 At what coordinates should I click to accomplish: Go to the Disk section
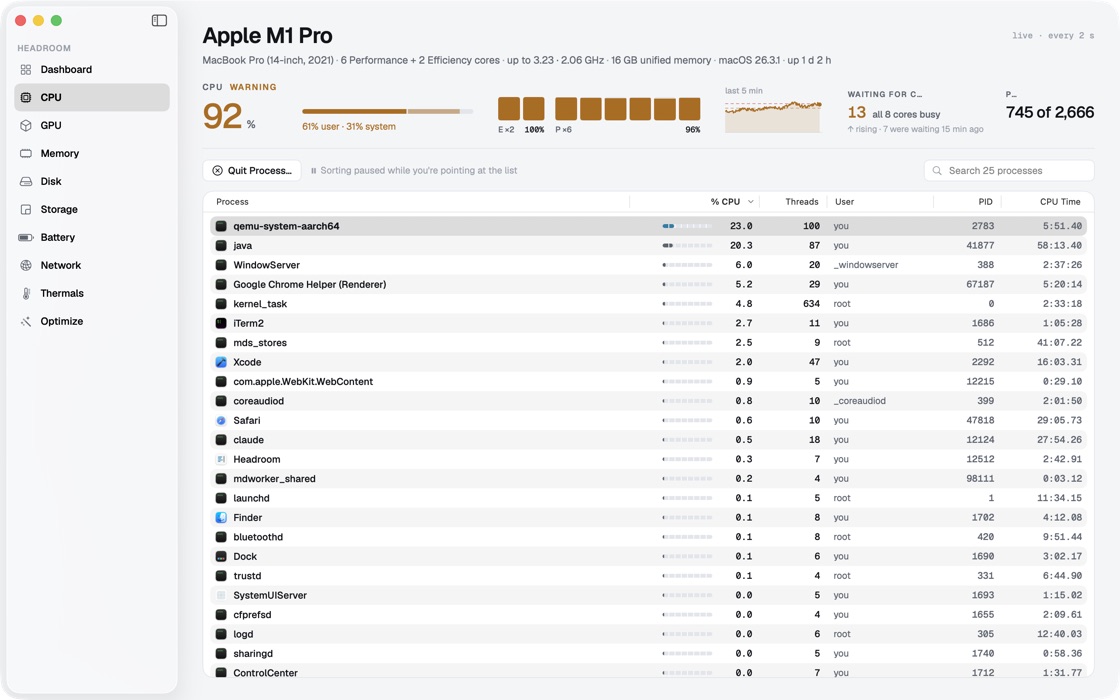coord(91,181)
